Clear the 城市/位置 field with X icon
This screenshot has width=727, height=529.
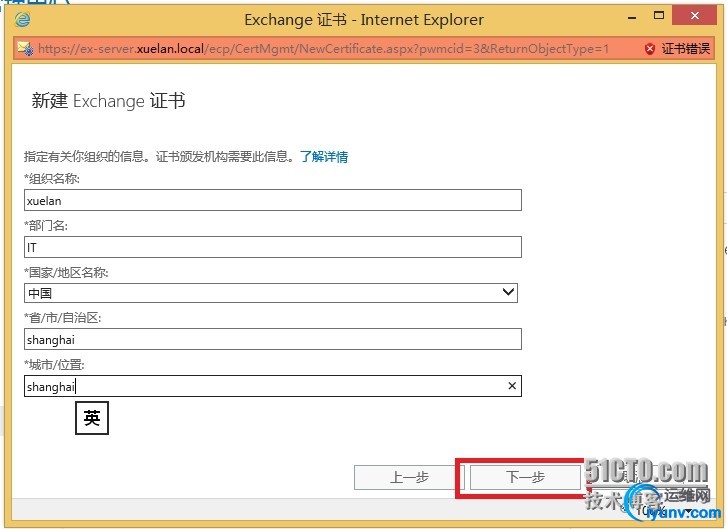pyautogui.click(x=512, y=386)
